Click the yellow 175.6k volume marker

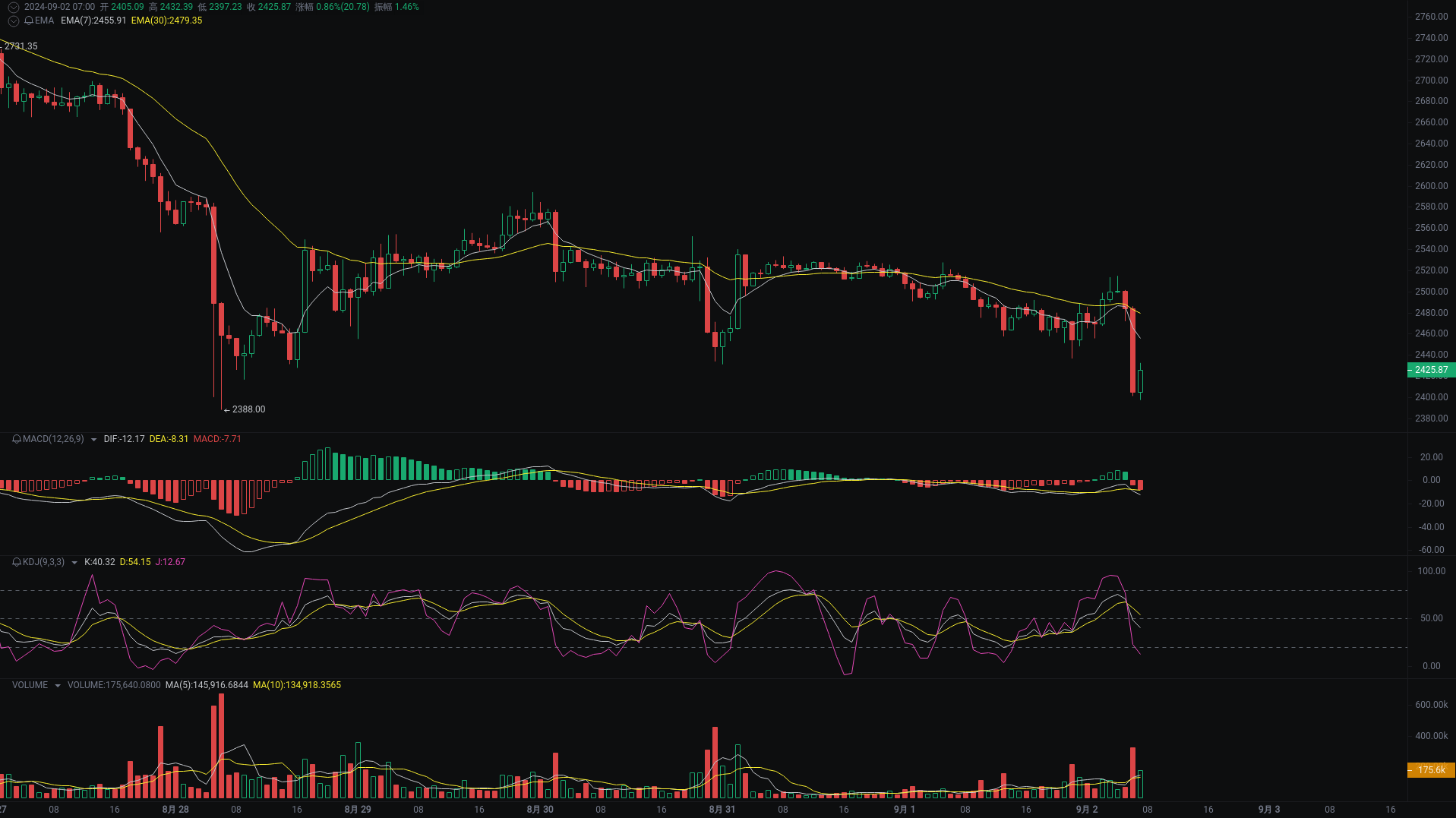pyautogui.click(x=1431, y=769)
